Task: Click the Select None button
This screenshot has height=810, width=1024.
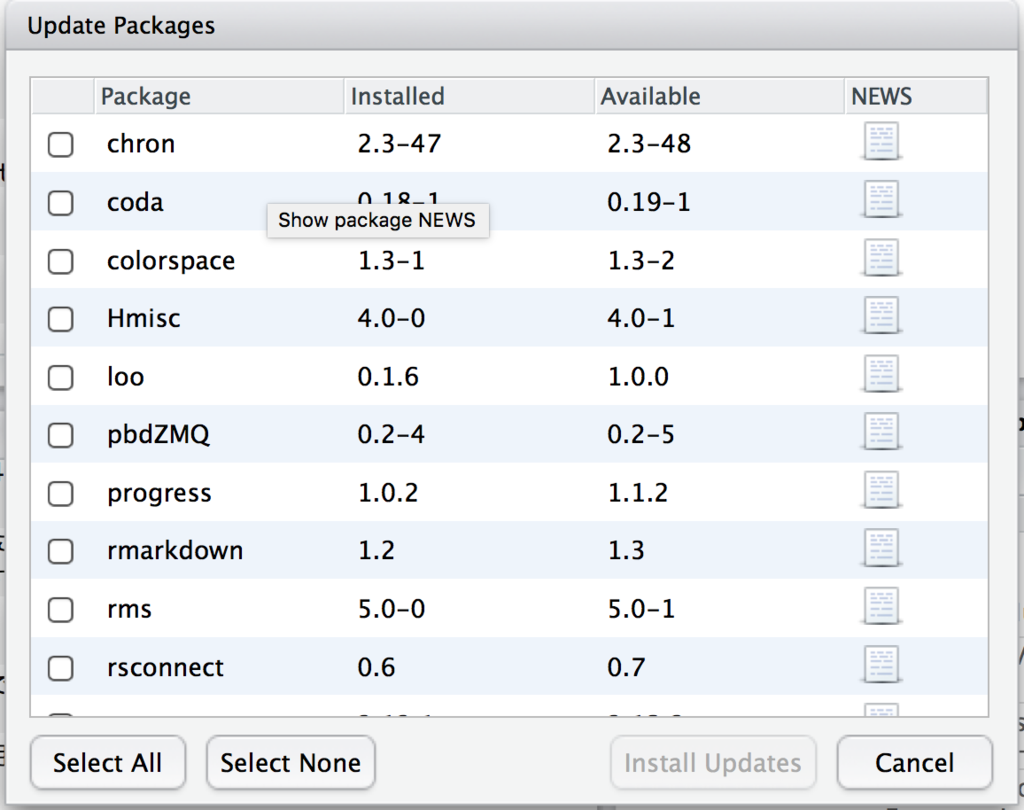Action: tap(291, 762)
